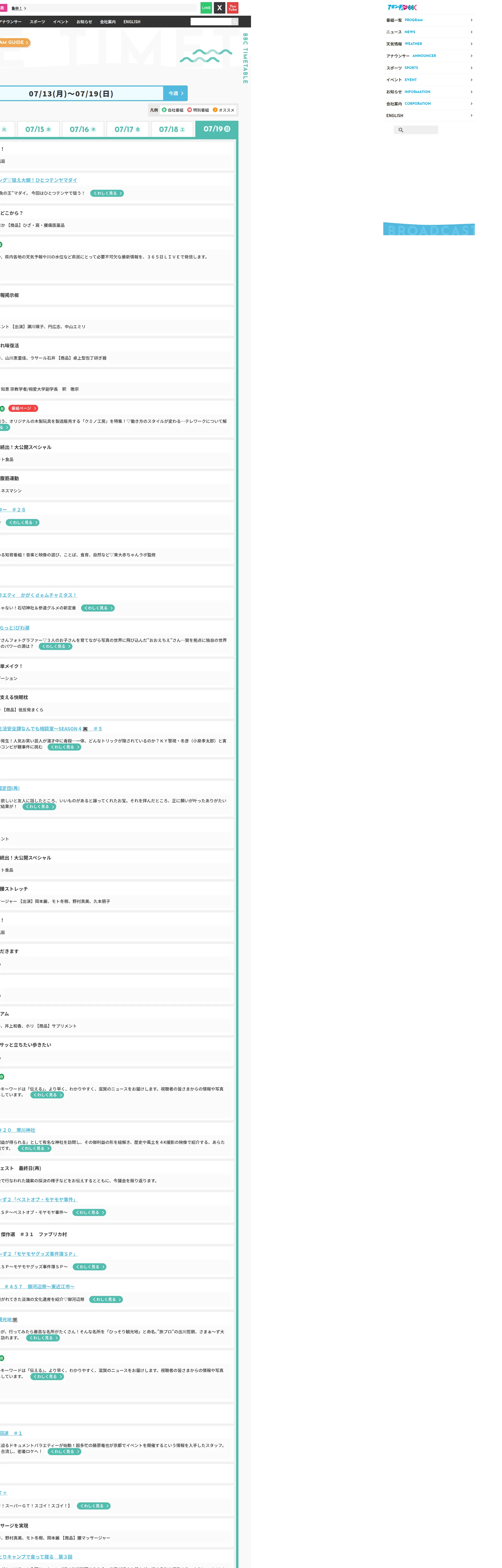Switch to the 07/15 水 day tab

(x=38, y=130)
